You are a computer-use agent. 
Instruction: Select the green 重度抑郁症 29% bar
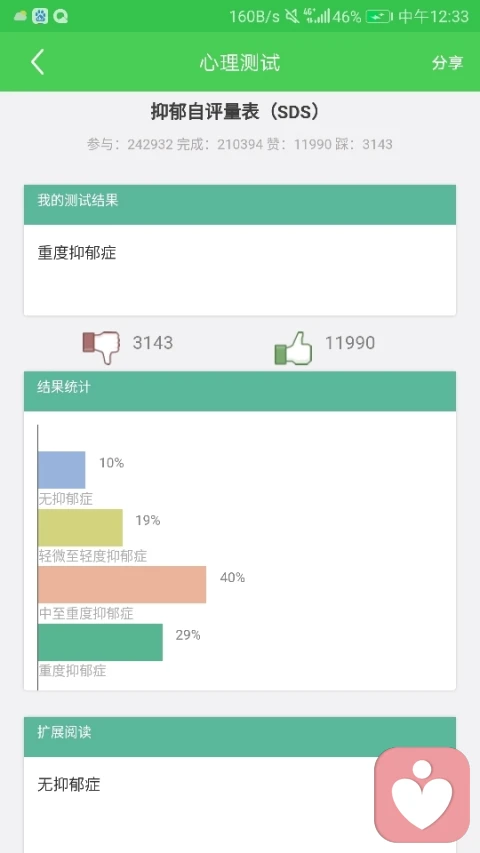(100, 642)
